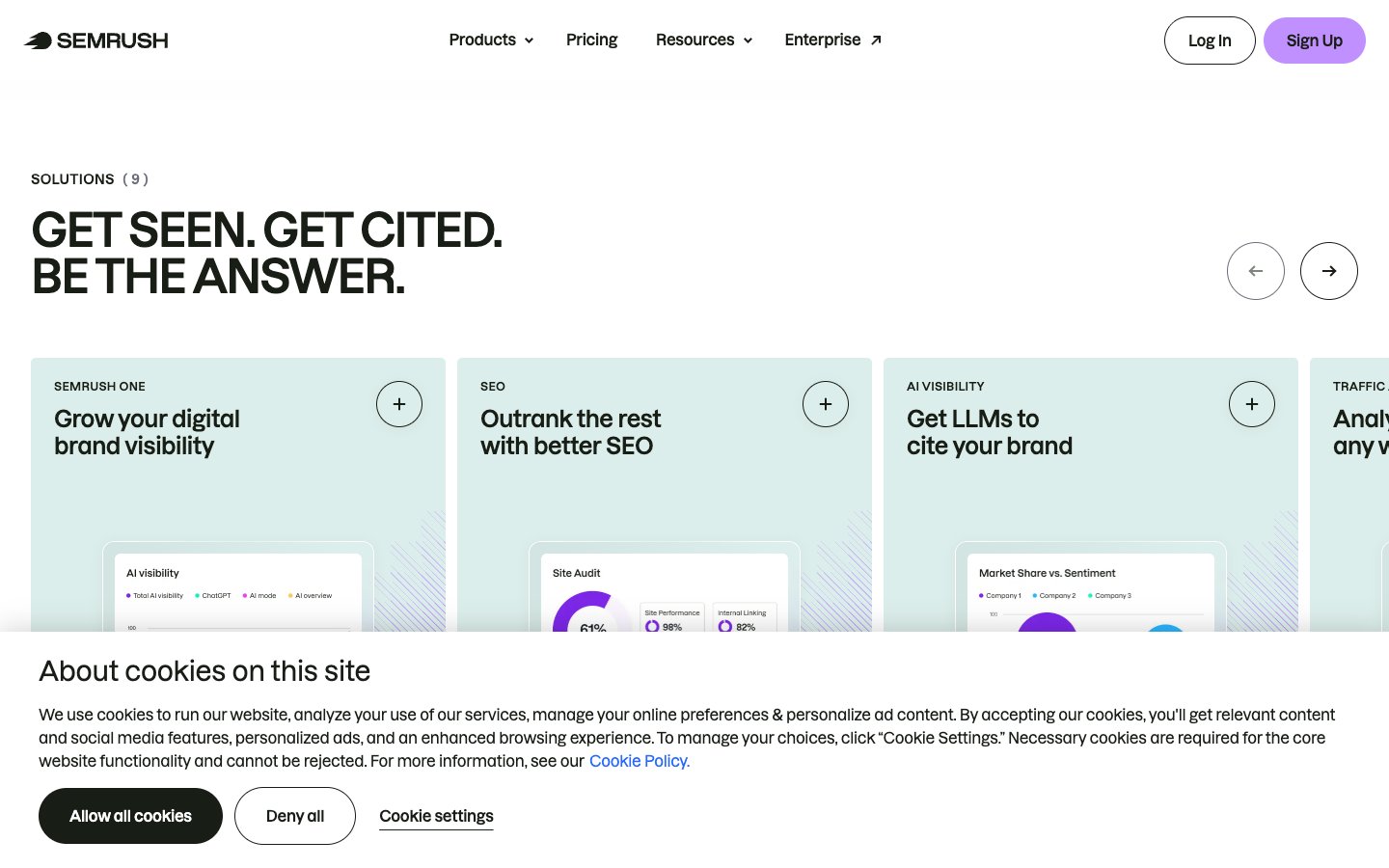Open the Cookie Policy link
Image resolution: width=1389 pixels, height=868 pixels.
coord(639,761)
